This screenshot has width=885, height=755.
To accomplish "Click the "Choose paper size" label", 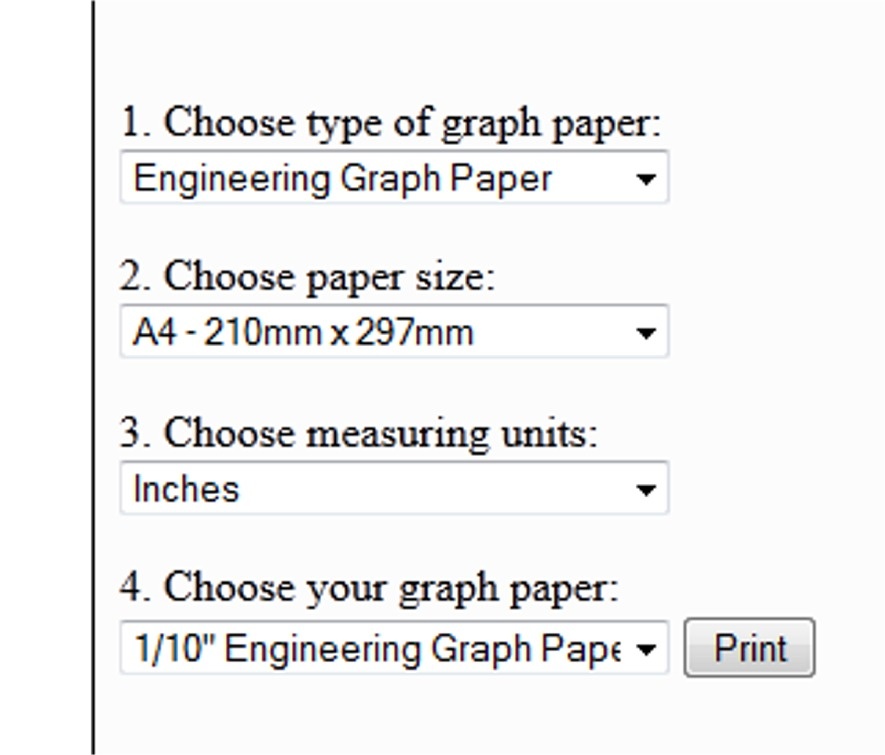I will pos(329,277).
